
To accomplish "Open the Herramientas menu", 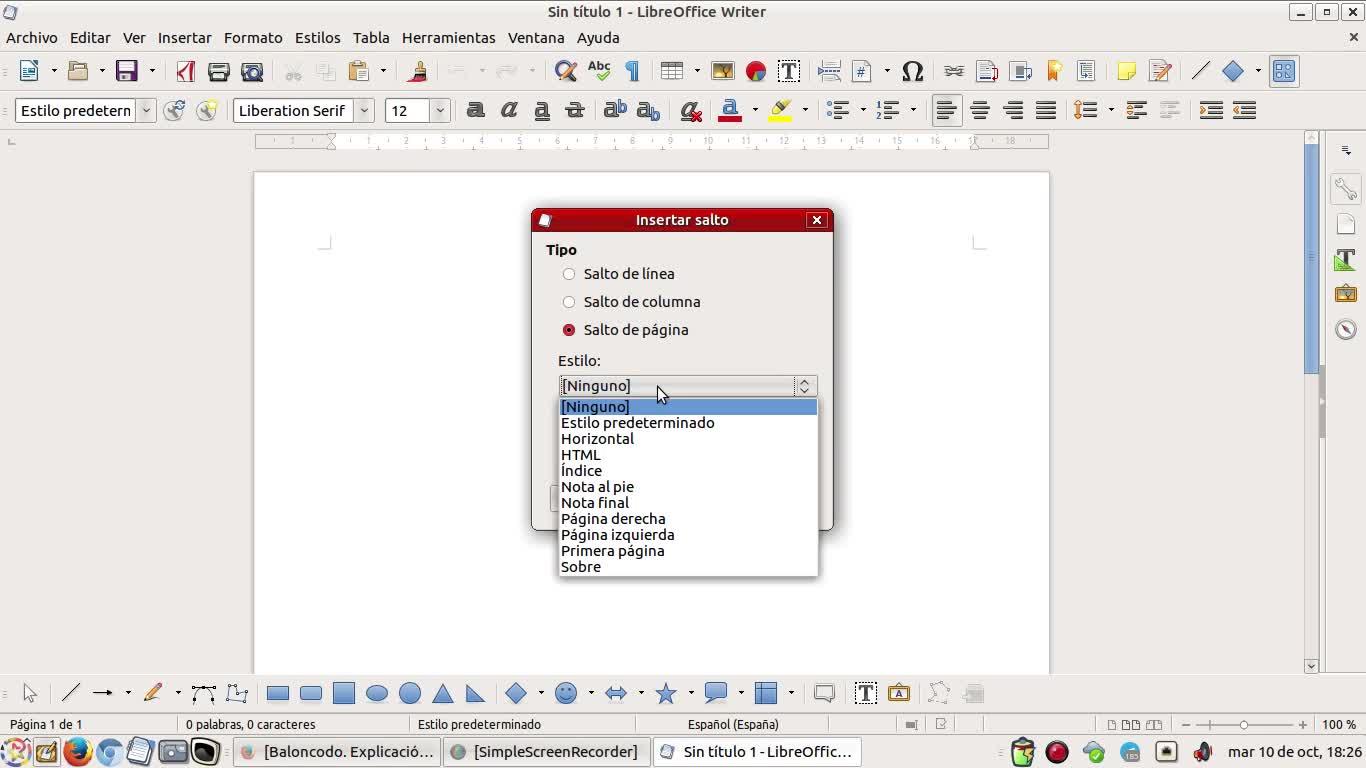I will pyautogui.click(x=448, y=37).
